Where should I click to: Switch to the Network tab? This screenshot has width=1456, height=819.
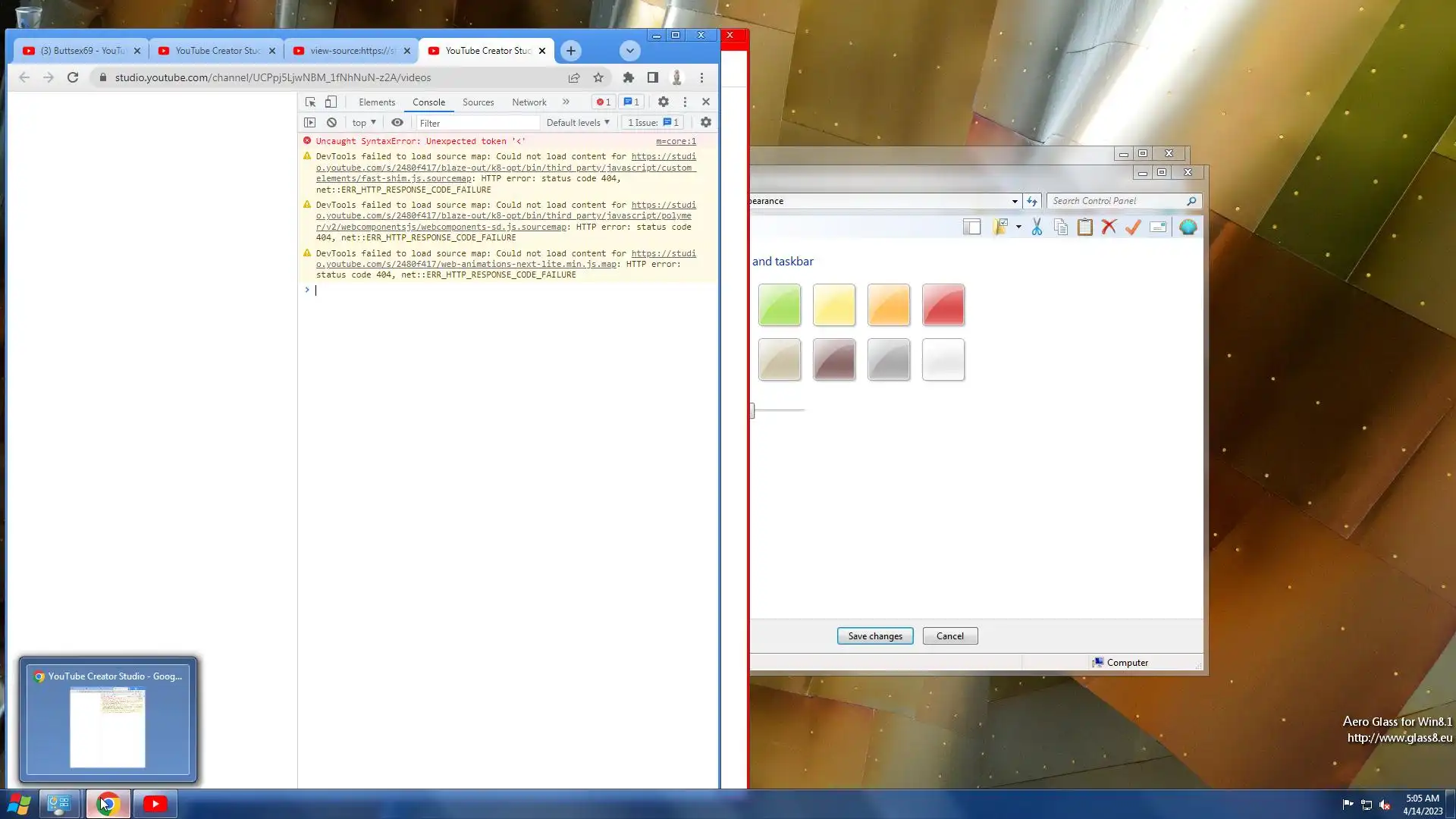[529, 102]
